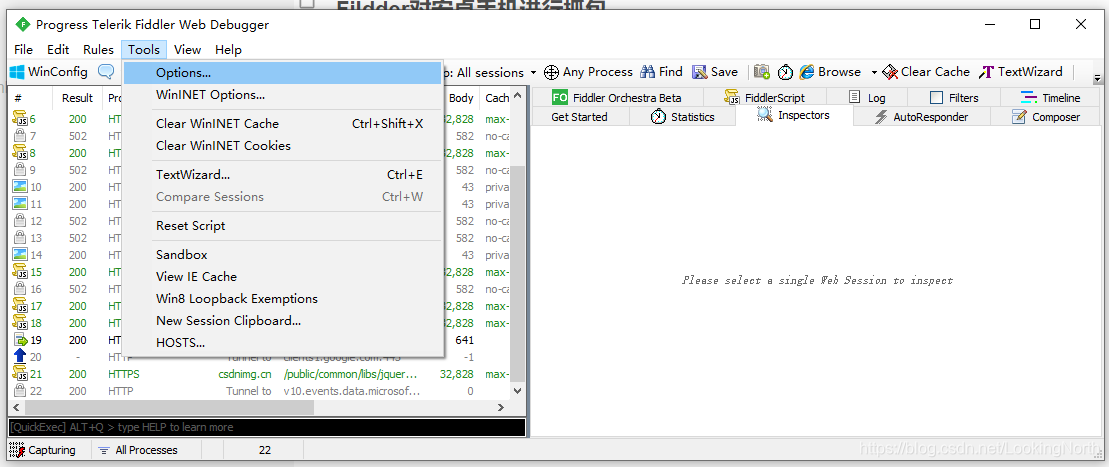1109x467 pixels.
Task: Choose WinINET Options... menu entry
Action: tap(283, 95)
